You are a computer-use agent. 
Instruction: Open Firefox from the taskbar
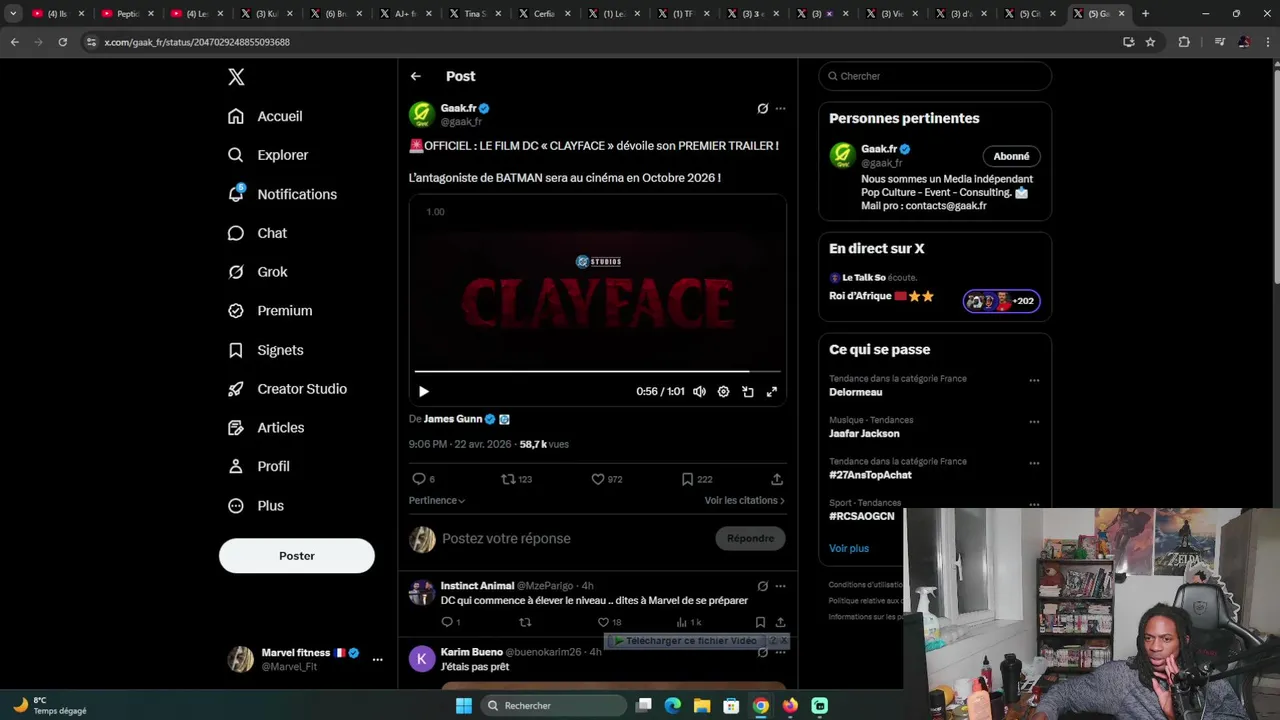point(790,706)
